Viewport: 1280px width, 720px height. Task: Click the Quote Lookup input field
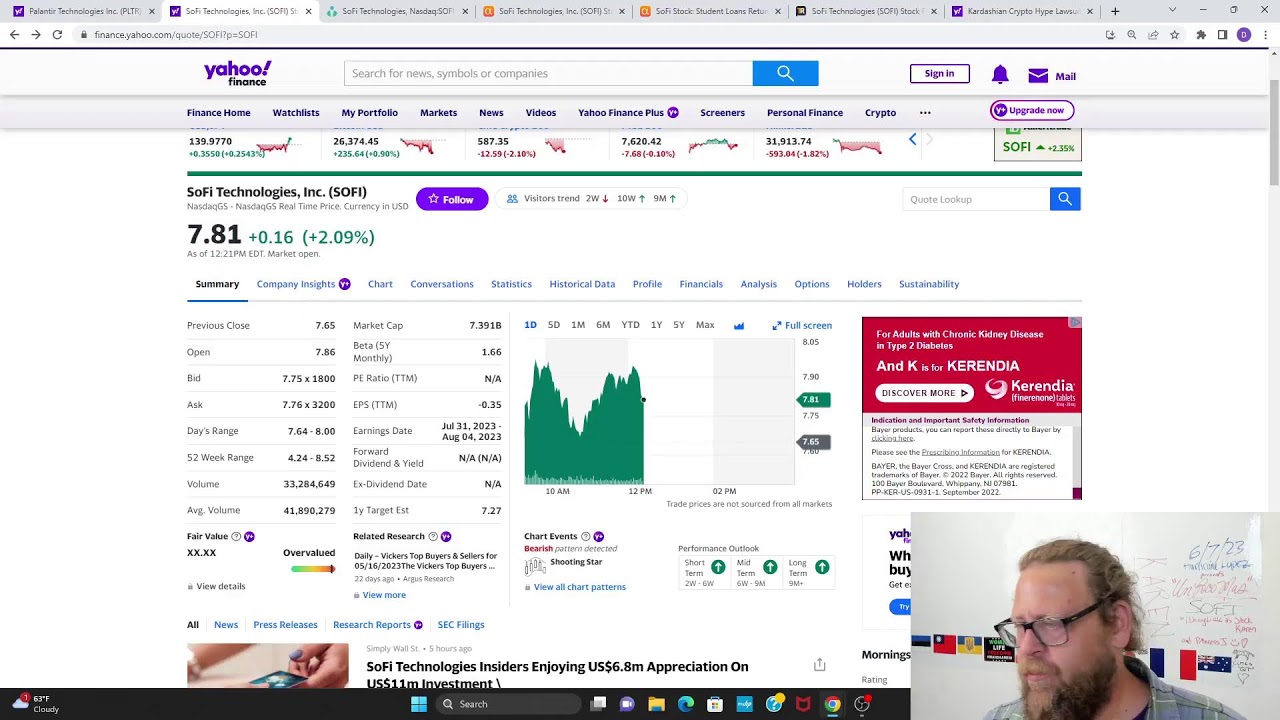[x=976, y=199]
